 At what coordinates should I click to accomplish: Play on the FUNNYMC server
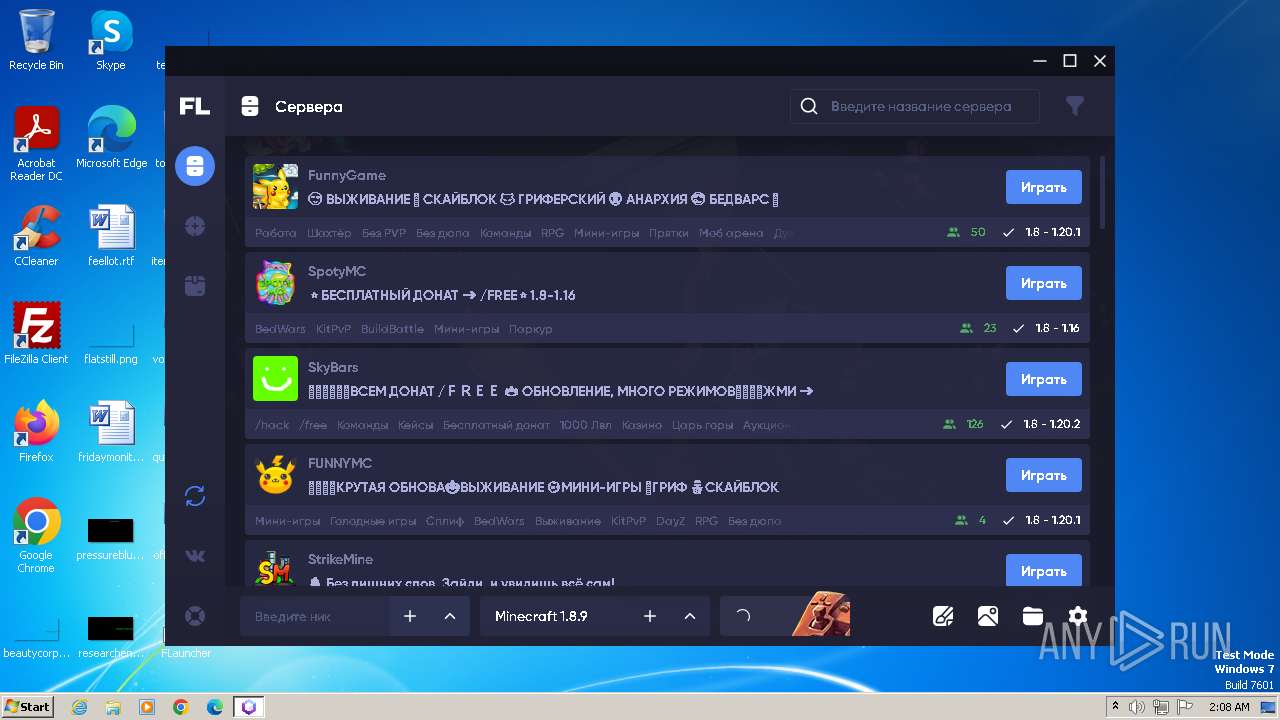(1044, 475)
